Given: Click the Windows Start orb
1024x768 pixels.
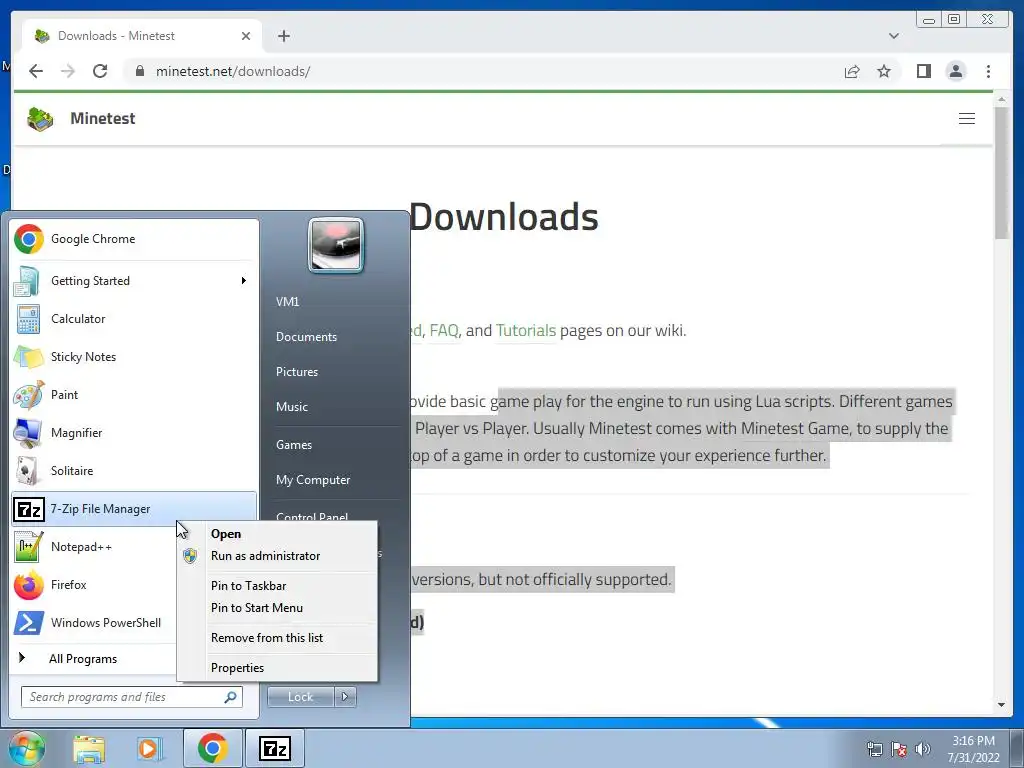Looking at the screenshot, I should tap(26, 748).
